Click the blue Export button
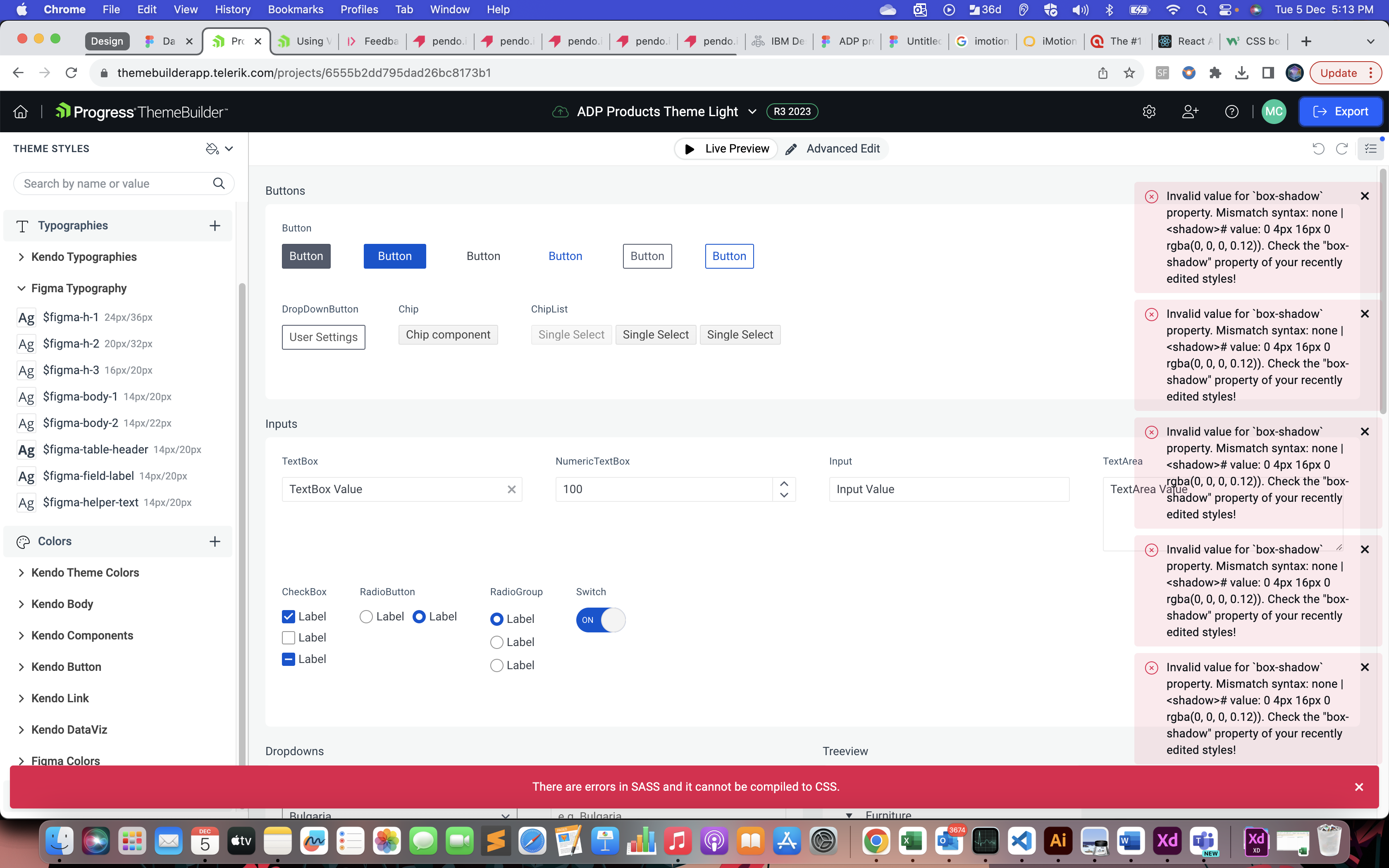 click(x=1340, y=112)
